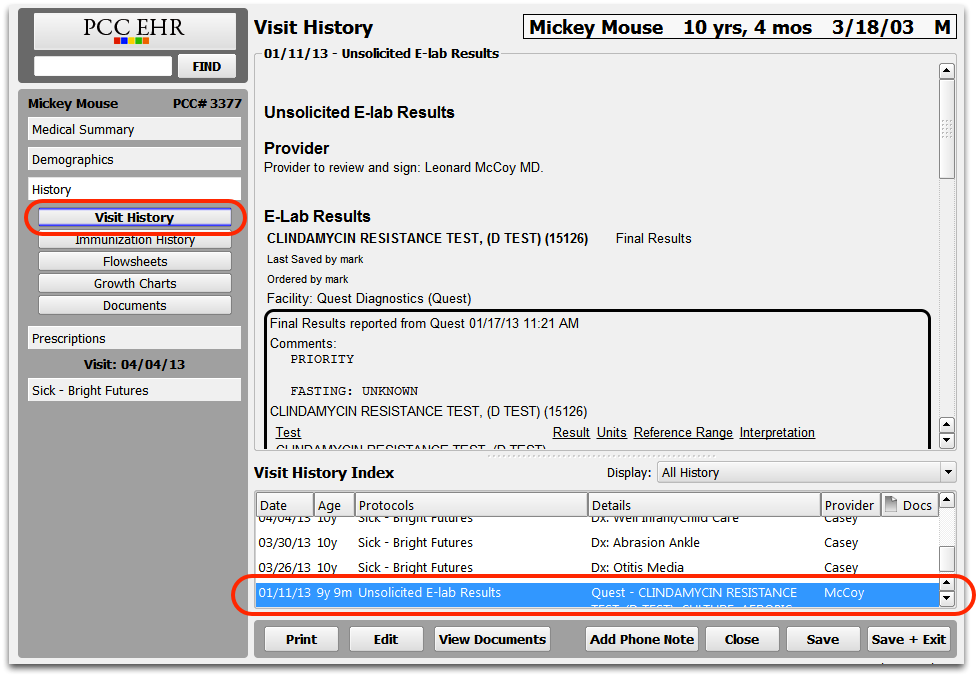Viewport: 977px width, 677px height.
Task: Click the FIND button
Action: point(207,67)
